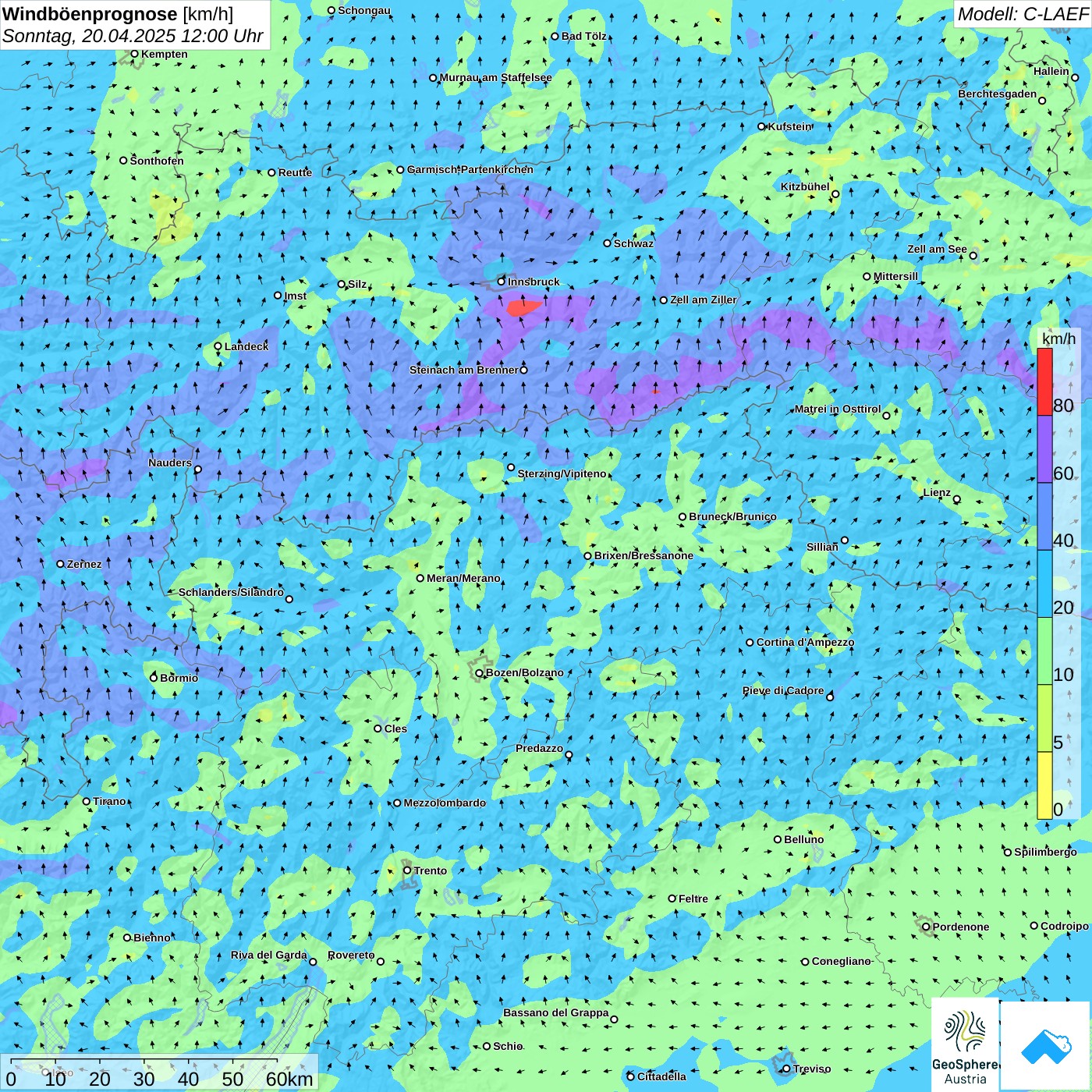Click the date Sonntag, 20.04.2025 12:00 Uhr

(133, 36)
